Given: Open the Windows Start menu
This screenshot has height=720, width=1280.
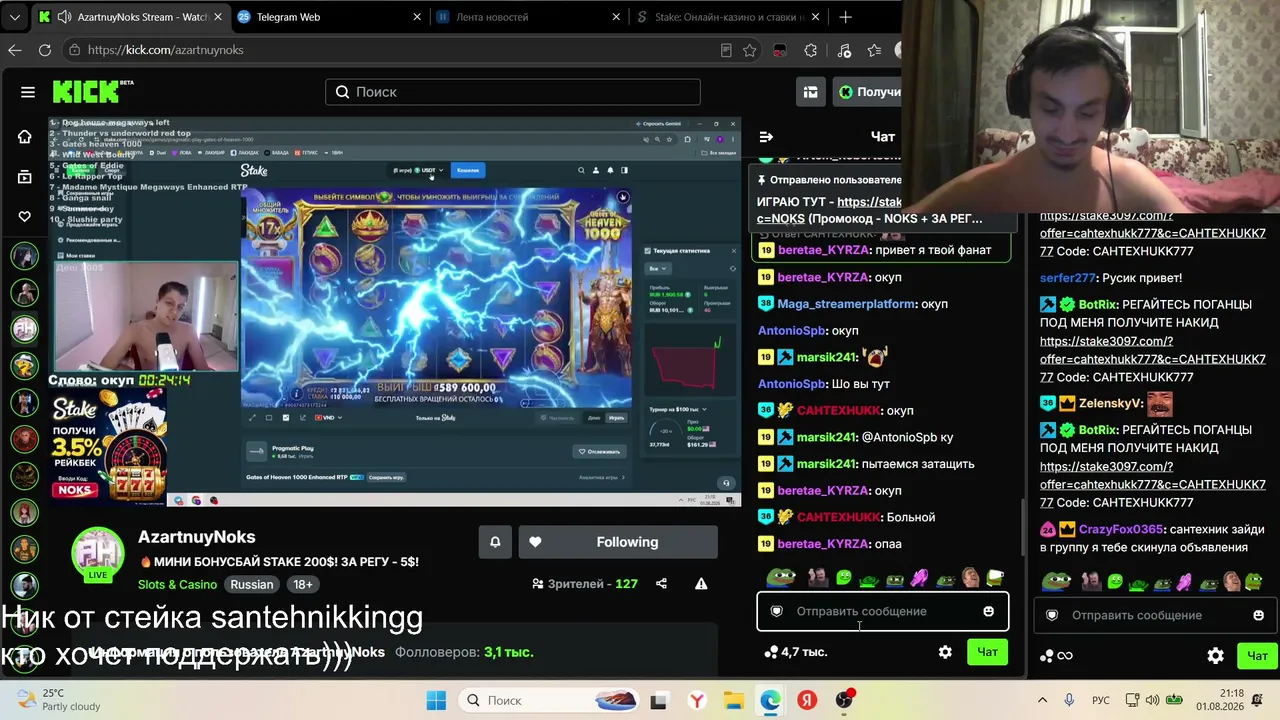Looking at the screenshot, I should [x=436, y=701].
